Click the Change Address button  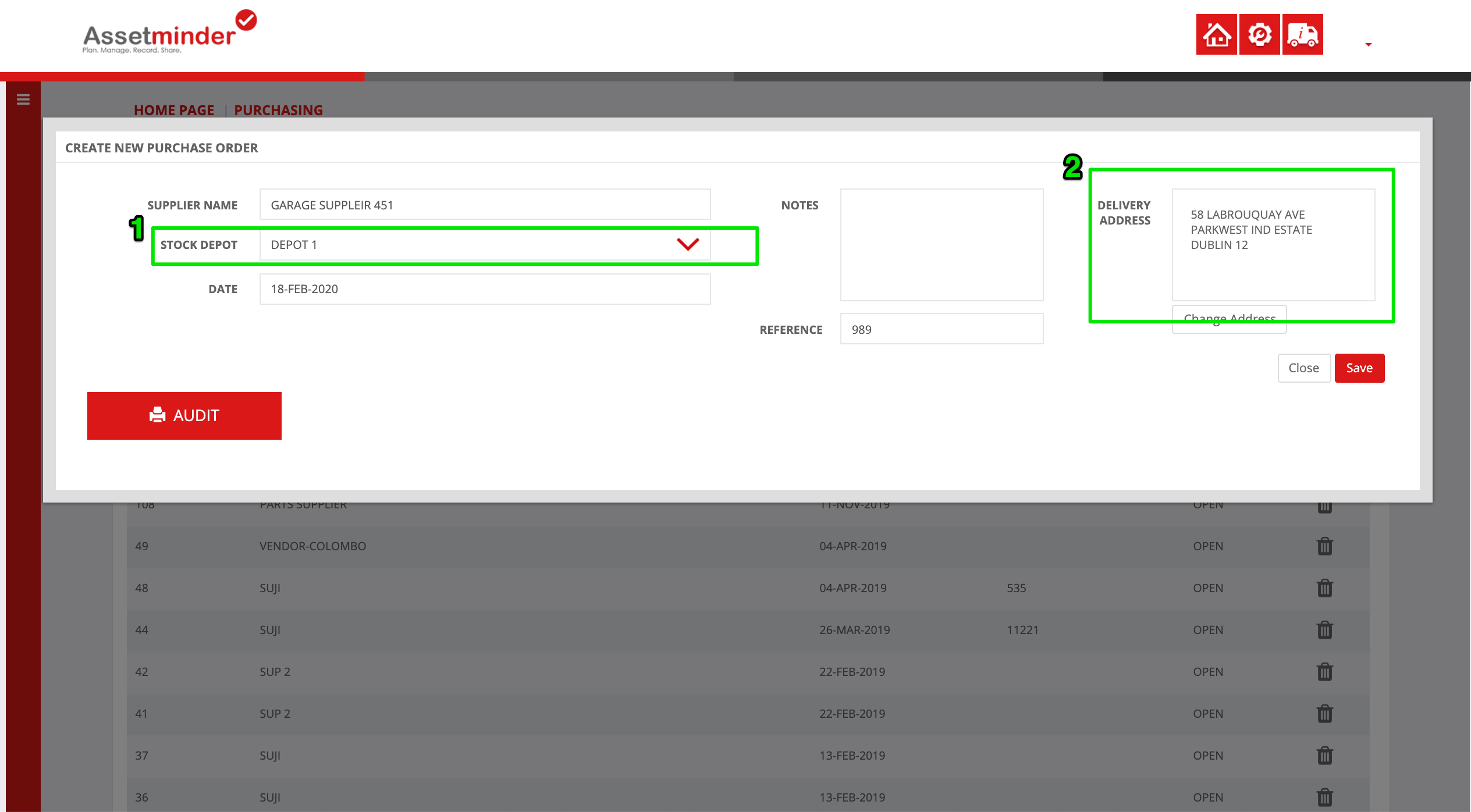(1229, 319)
